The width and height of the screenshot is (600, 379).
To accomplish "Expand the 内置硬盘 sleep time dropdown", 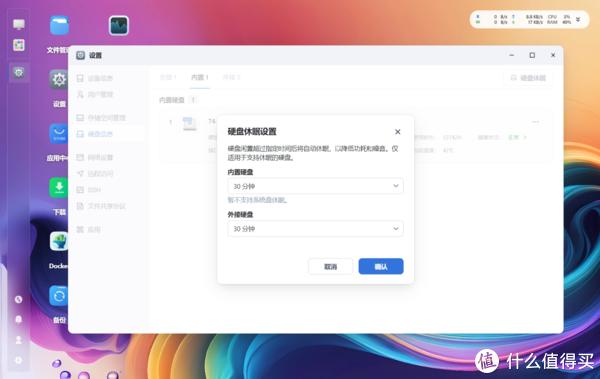I will 315,186.
